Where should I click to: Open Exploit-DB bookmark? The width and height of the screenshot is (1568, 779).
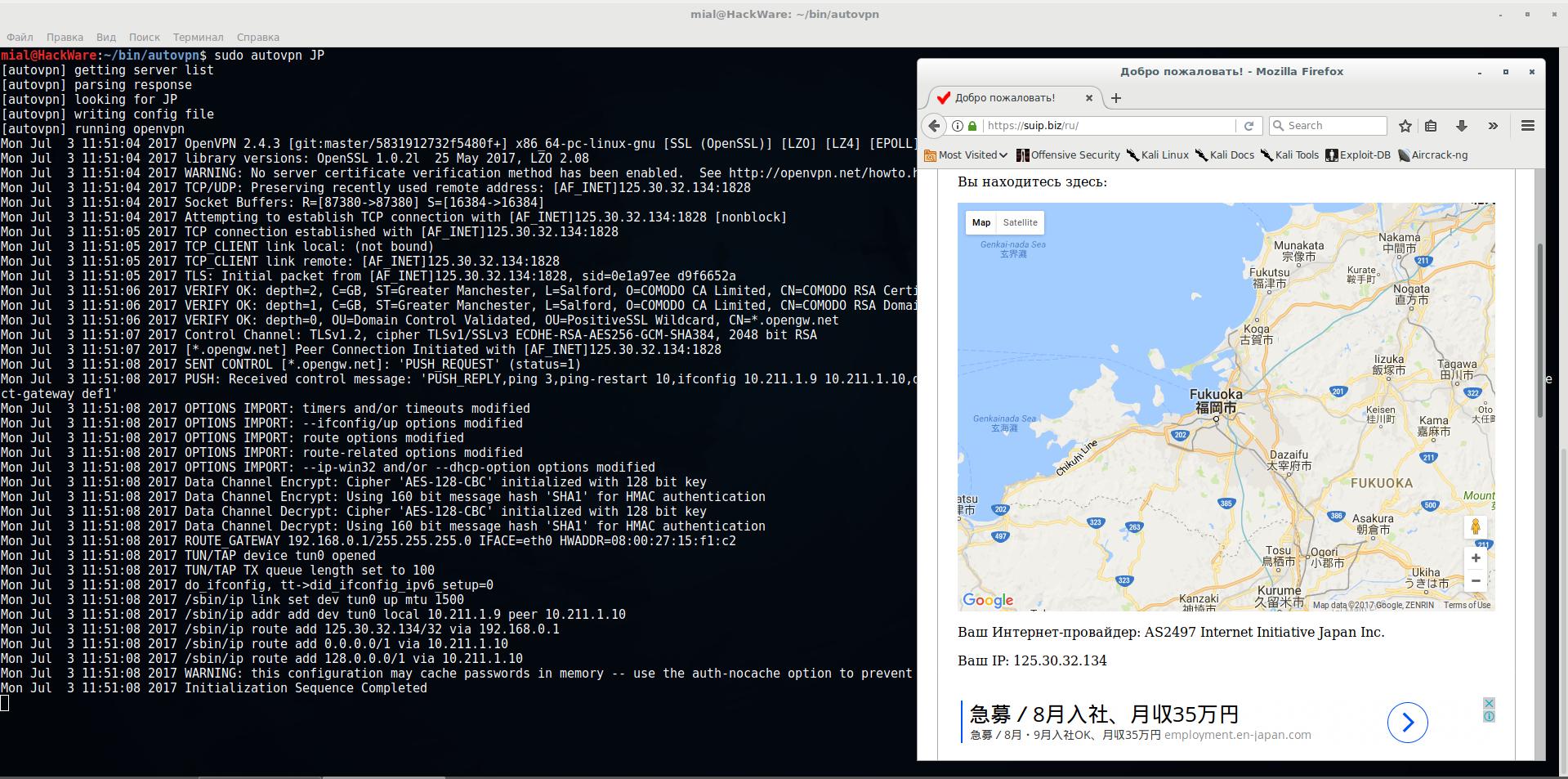coord(1357,155)
